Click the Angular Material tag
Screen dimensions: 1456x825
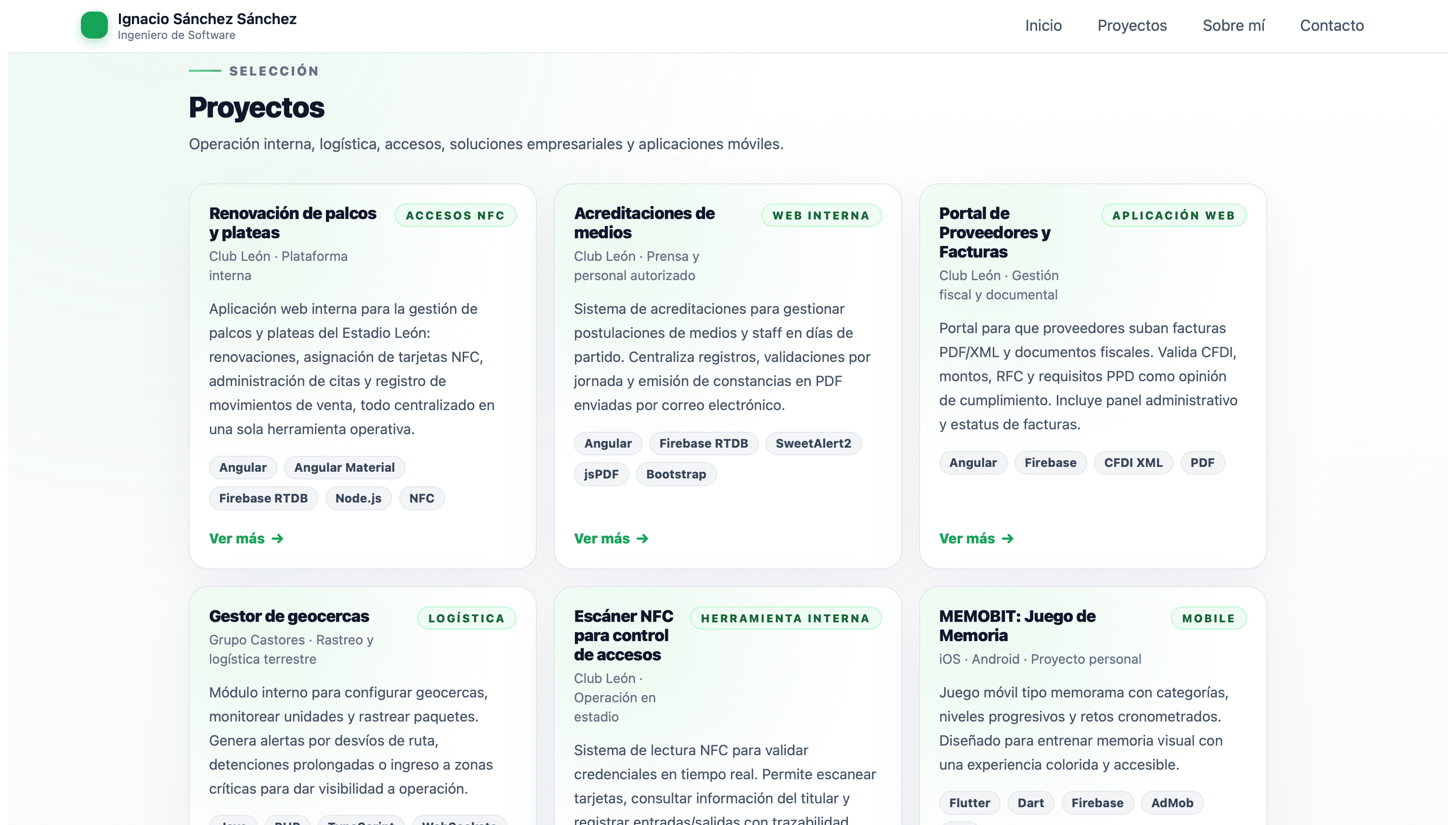pyautogui.click(x=344, y=467)
